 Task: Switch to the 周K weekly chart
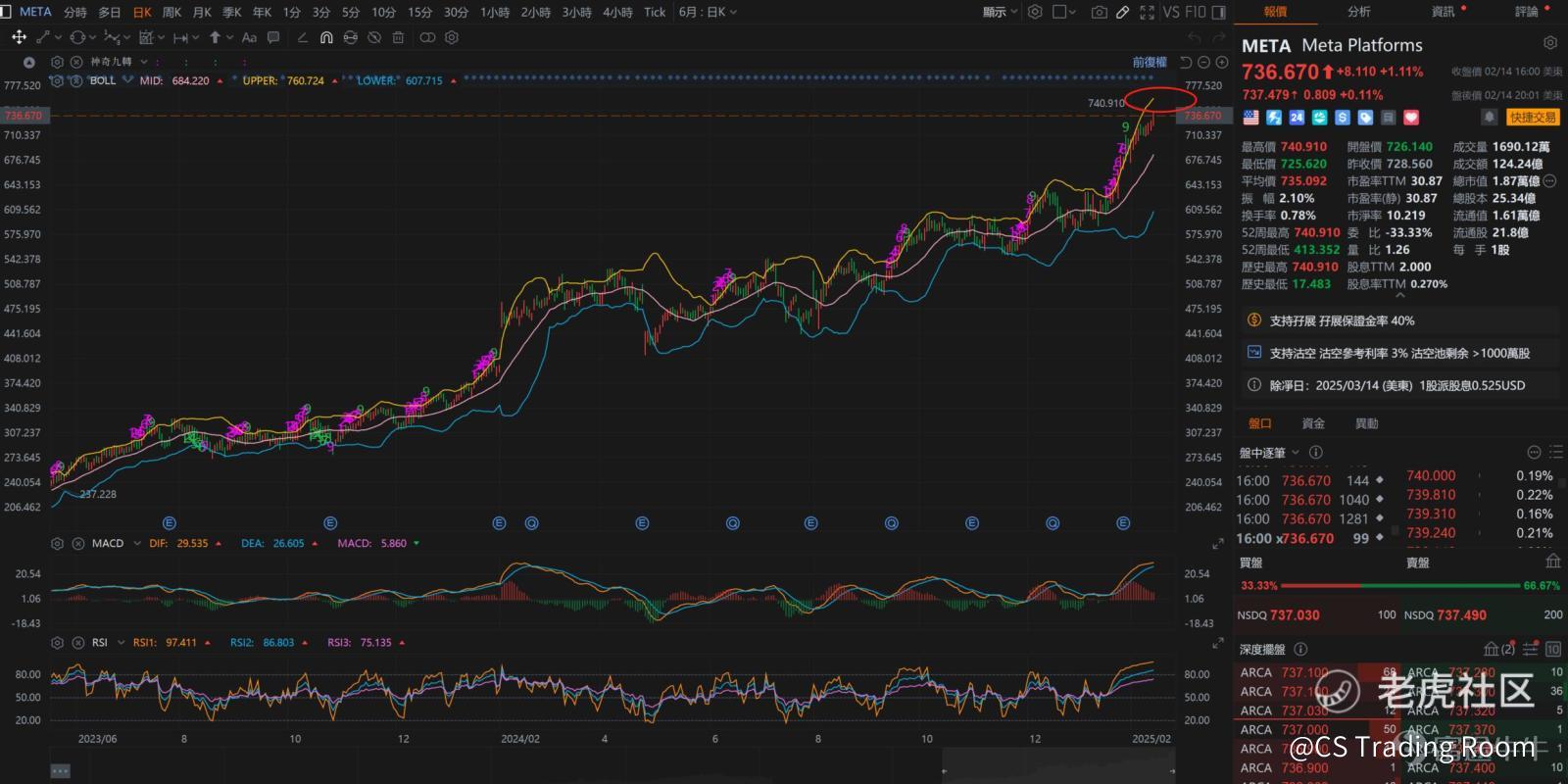[x=171, y=12]
